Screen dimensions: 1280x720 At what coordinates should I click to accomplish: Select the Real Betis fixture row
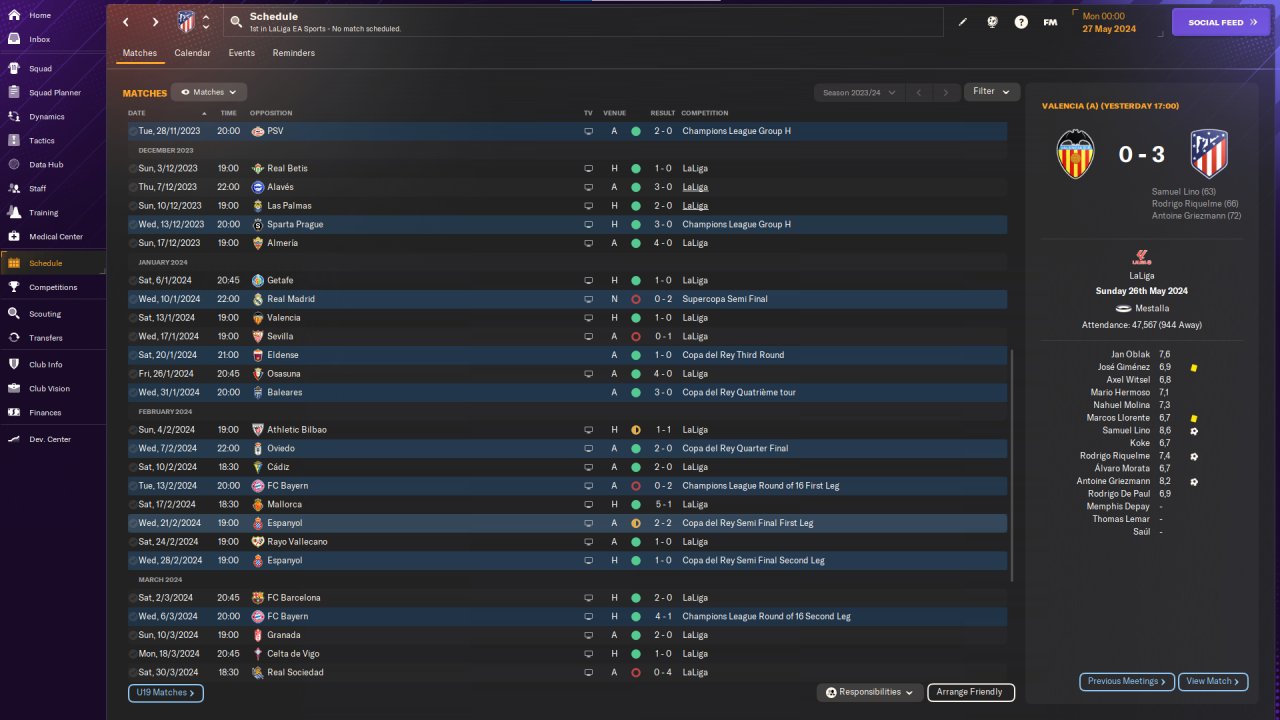point(567,168)
